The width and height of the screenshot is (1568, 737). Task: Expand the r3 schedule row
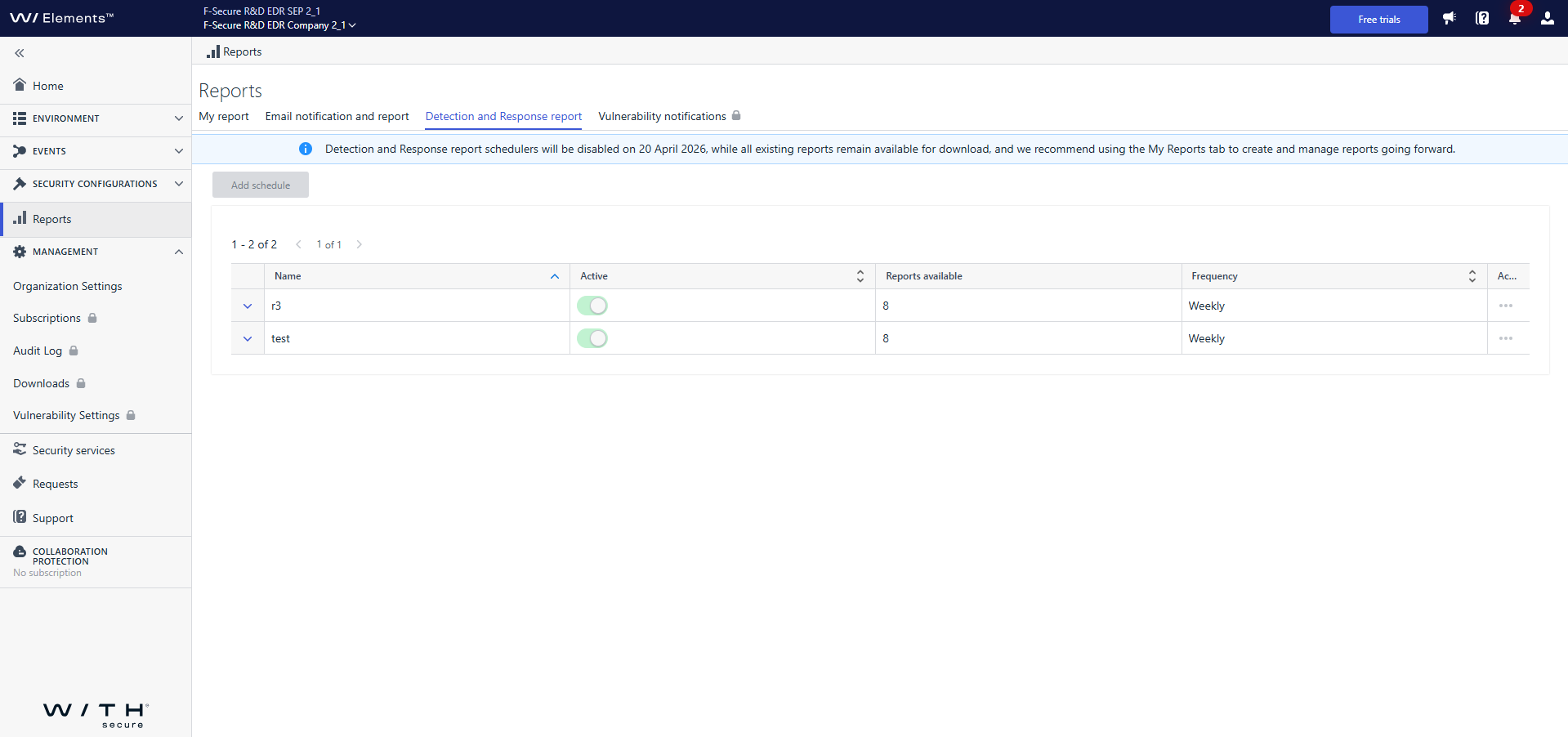pos(248,306)
